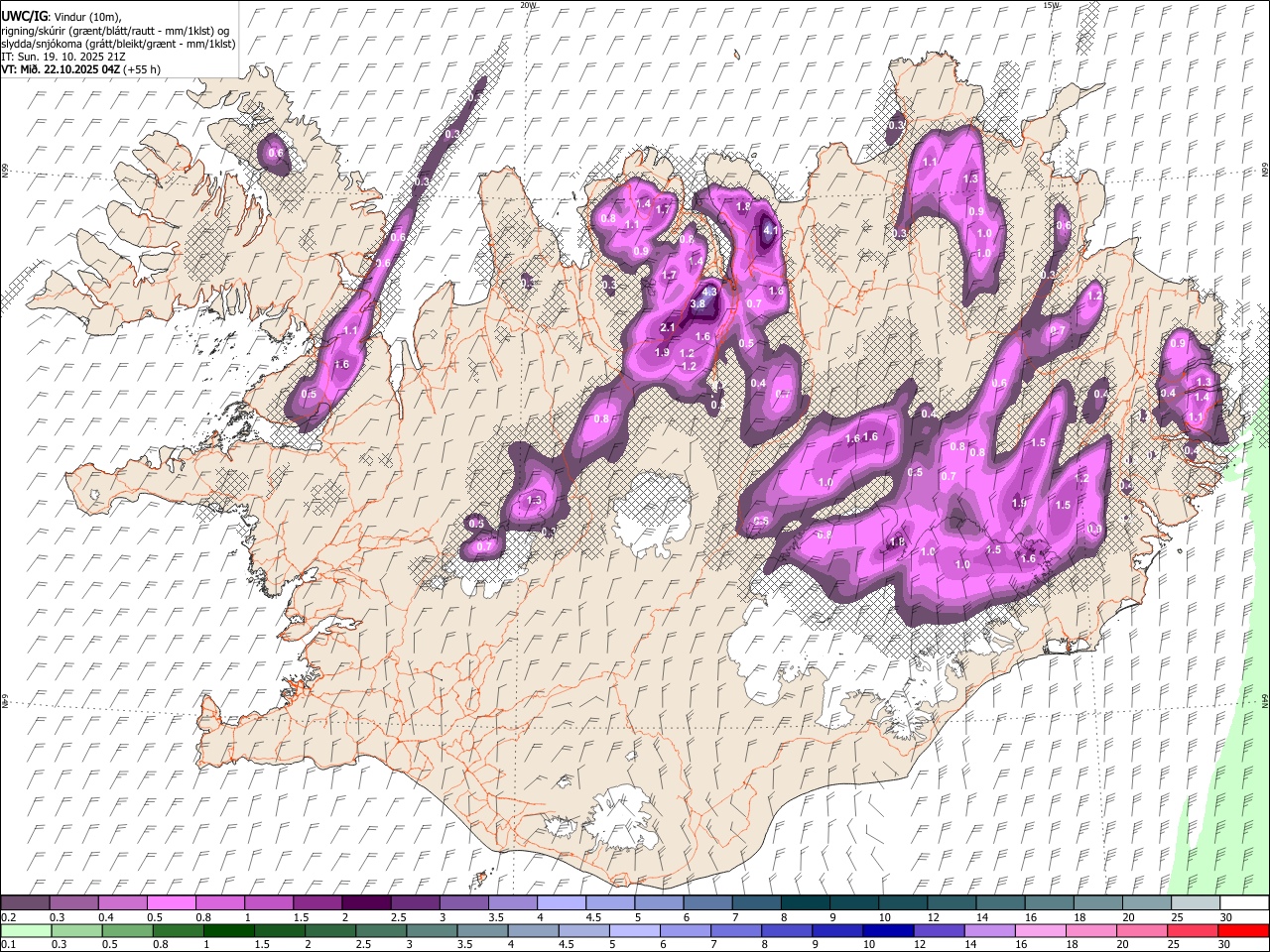Click the 7–8 medium blue rain legend swatch
Image resolution: width=1270 pixels, height=952 pixels.
click(x=735, y=931)
